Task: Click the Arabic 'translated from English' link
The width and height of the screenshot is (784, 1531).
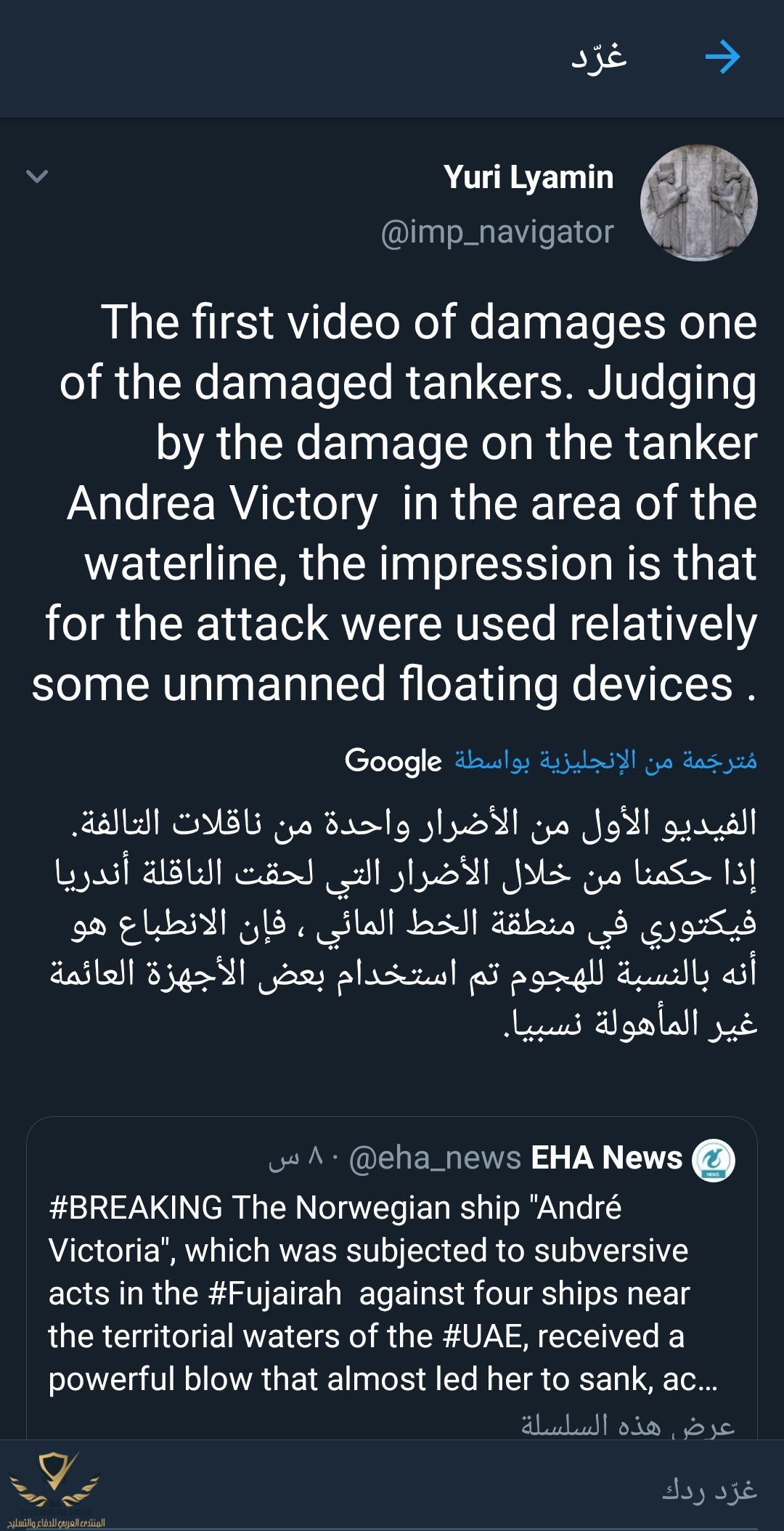Action: 605,760
